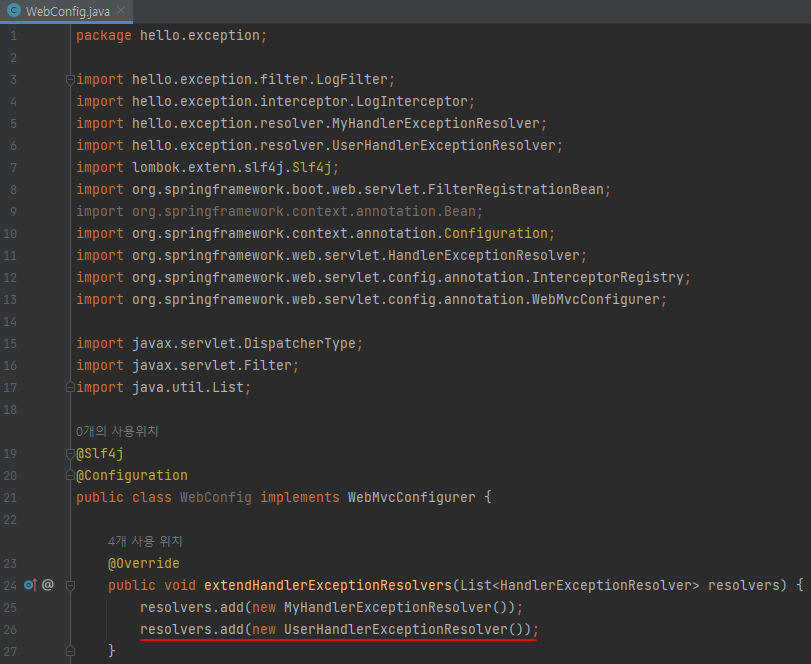Click fold end marker at line 27
Viewport: 811px width, 664px height.
[x=70, y=651]
